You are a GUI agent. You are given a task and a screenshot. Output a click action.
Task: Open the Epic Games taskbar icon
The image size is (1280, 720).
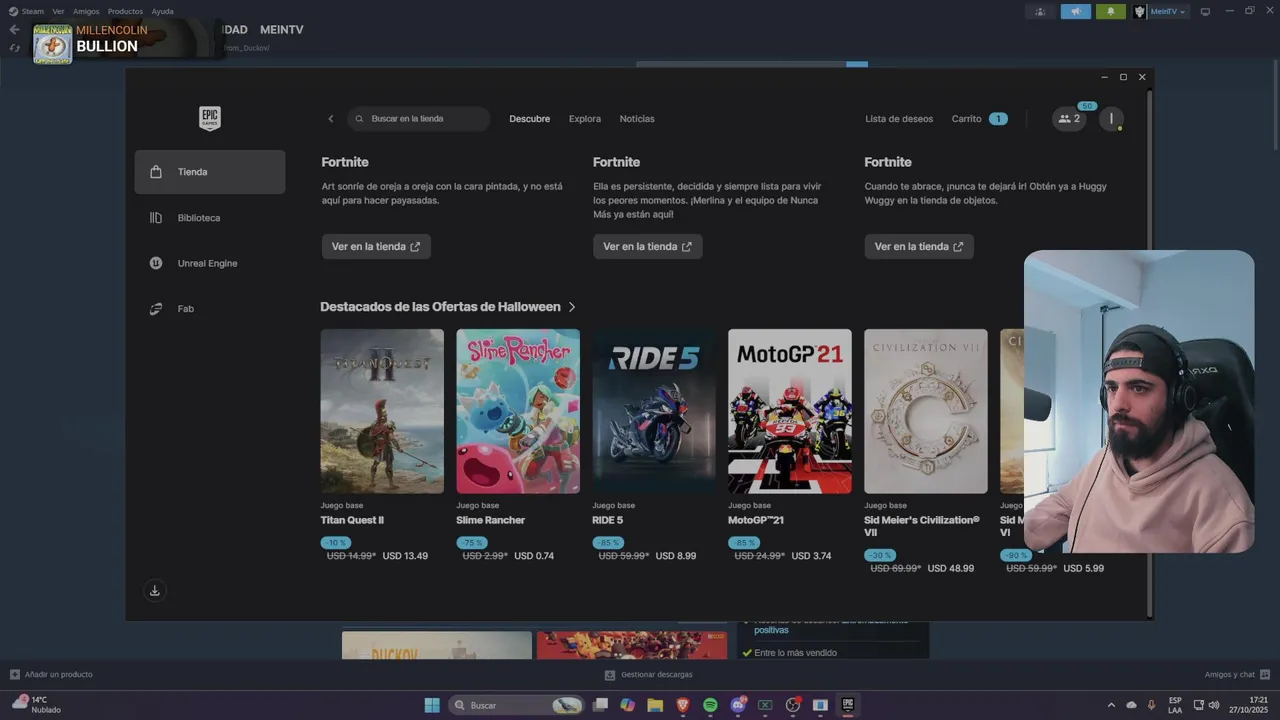(x=848, y=705)
